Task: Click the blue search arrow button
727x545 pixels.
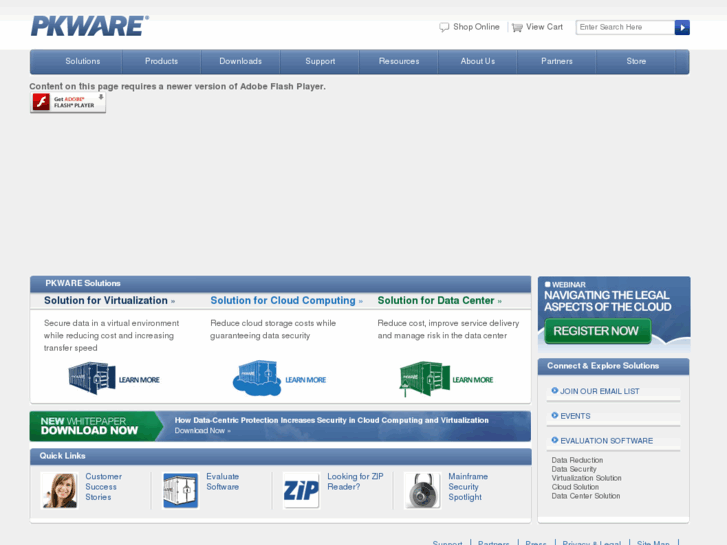Action: point(682,27)
